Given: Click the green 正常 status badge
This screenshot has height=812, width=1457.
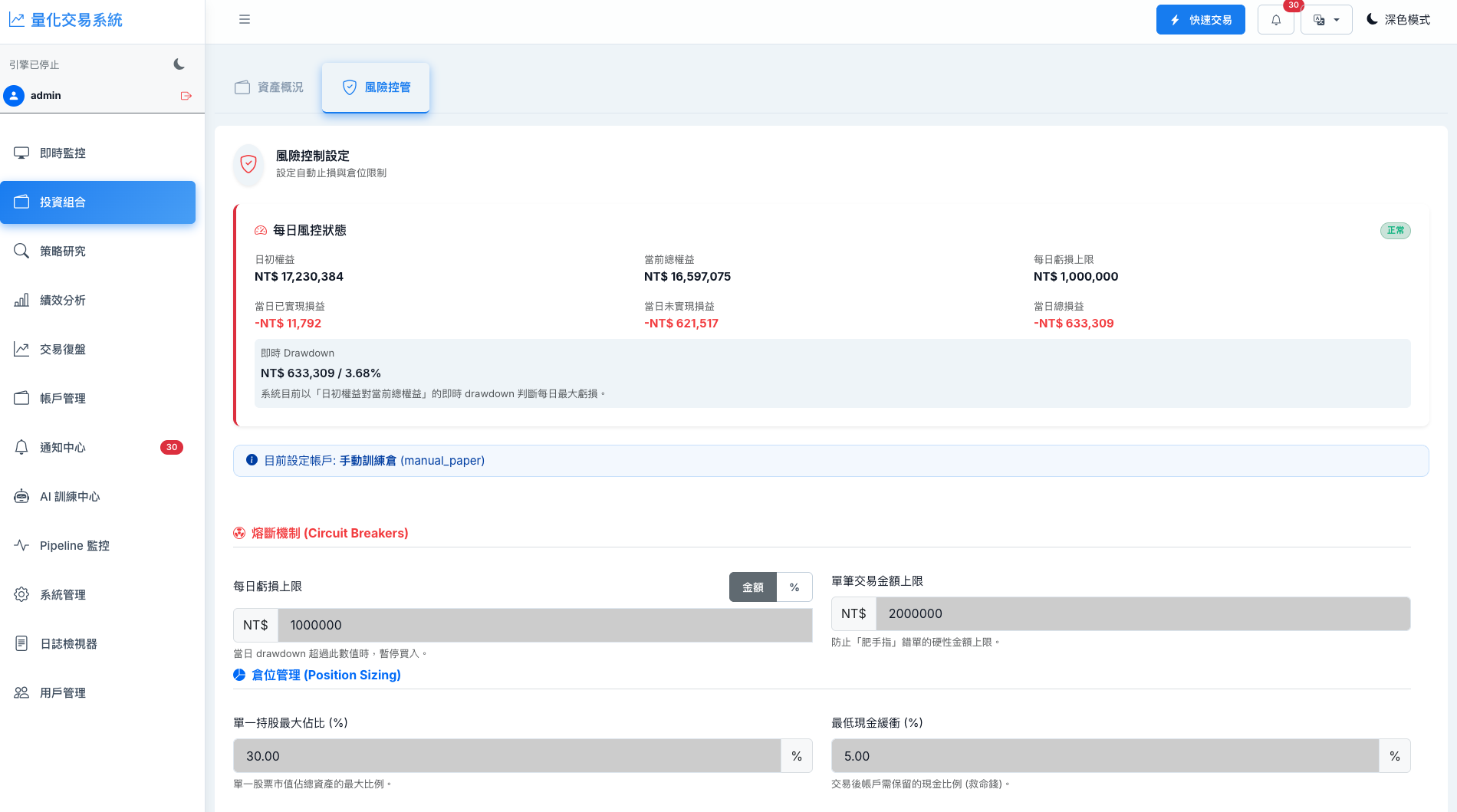Looking at the screenshot, I should coord(1396,231).
